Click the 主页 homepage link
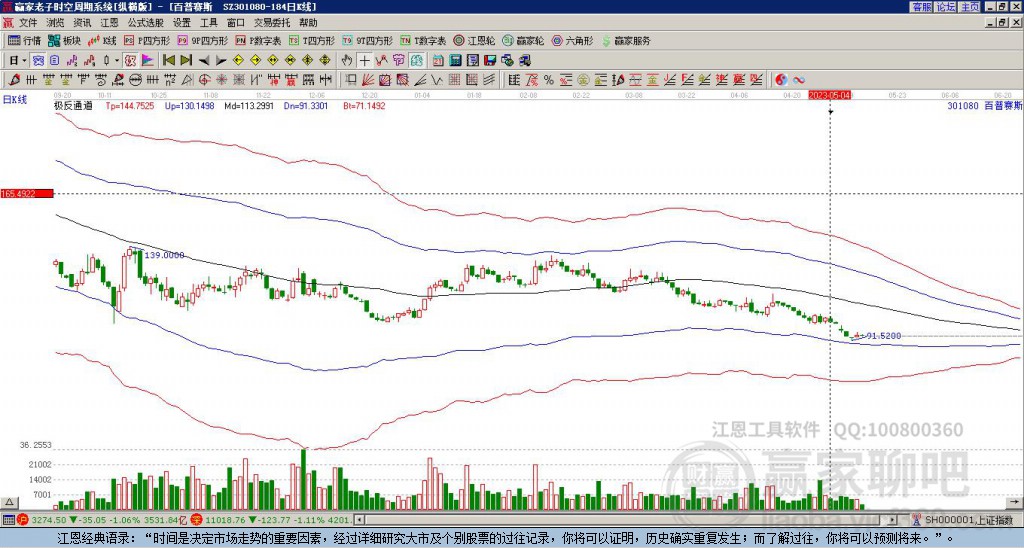 (x=969, y=7)
